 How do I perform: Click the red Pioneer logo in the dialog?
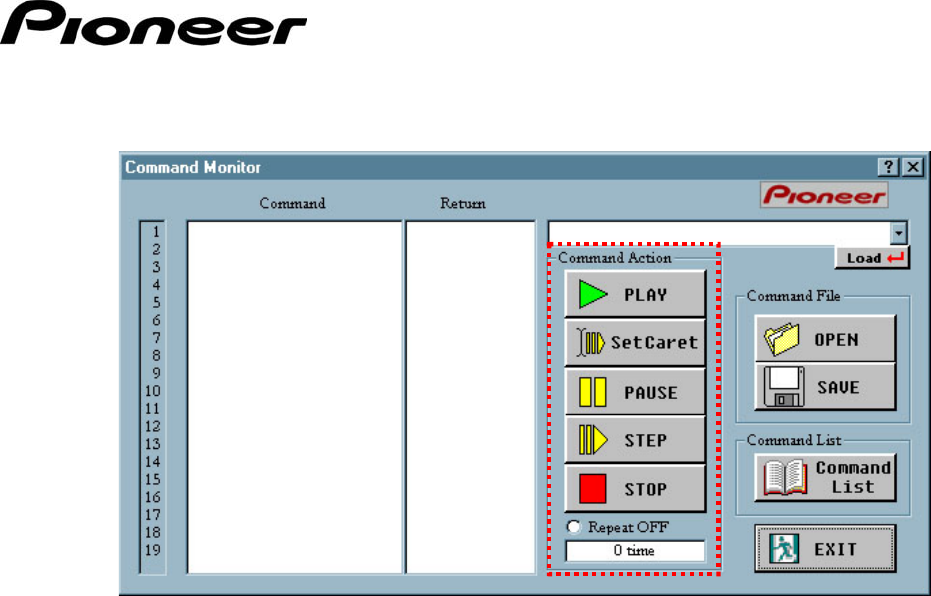click(x=824, y=195)
